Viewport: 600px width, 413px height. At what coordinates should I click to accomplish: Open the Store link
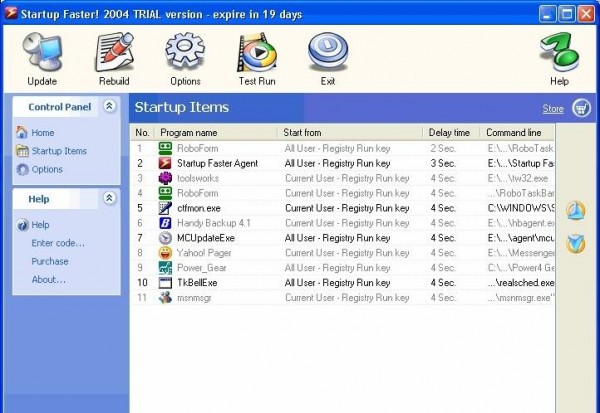click(x=553, y=109)
